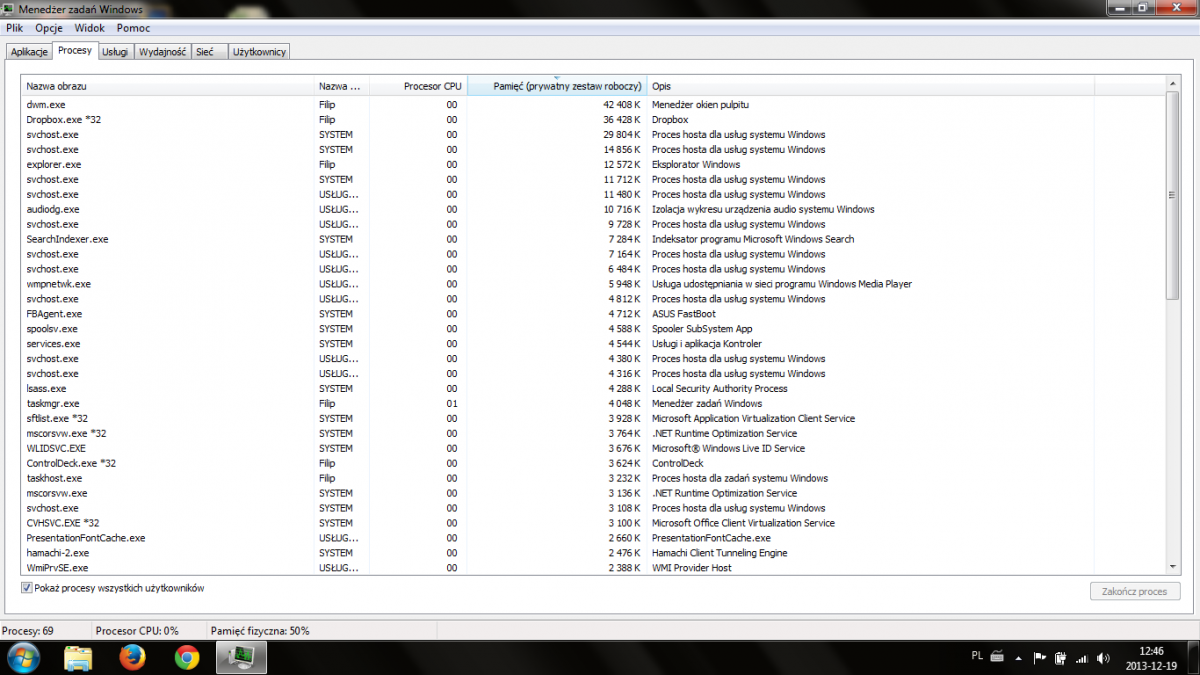The image size is (1200, 675).
Task: Click the Task Manager title bar icon
Action: point(9,9)
